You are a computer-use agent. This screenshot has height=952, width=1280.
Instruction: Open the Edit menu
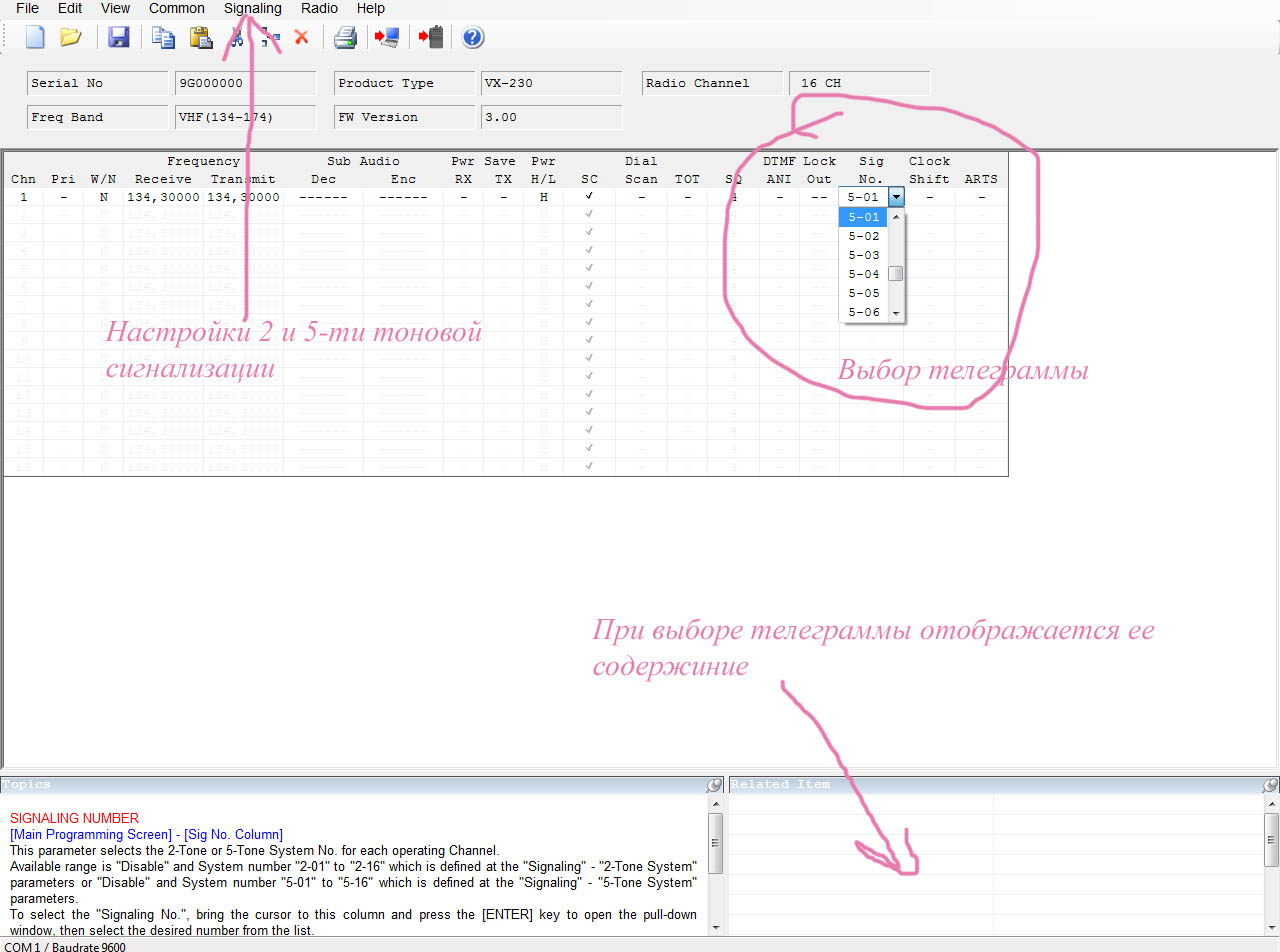[x=70, y=8]
